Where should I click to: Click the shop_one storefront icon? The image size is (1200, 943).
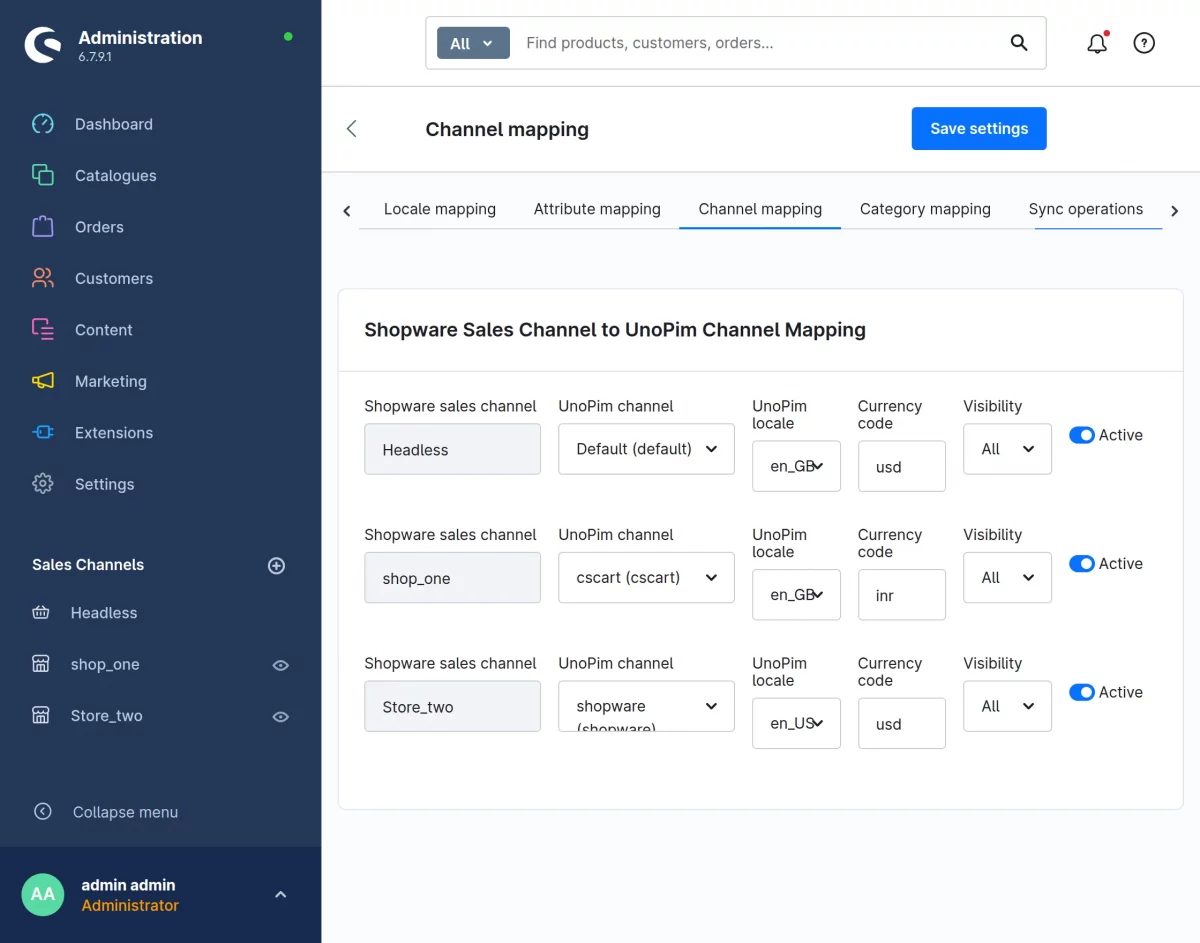coord(41,664)
